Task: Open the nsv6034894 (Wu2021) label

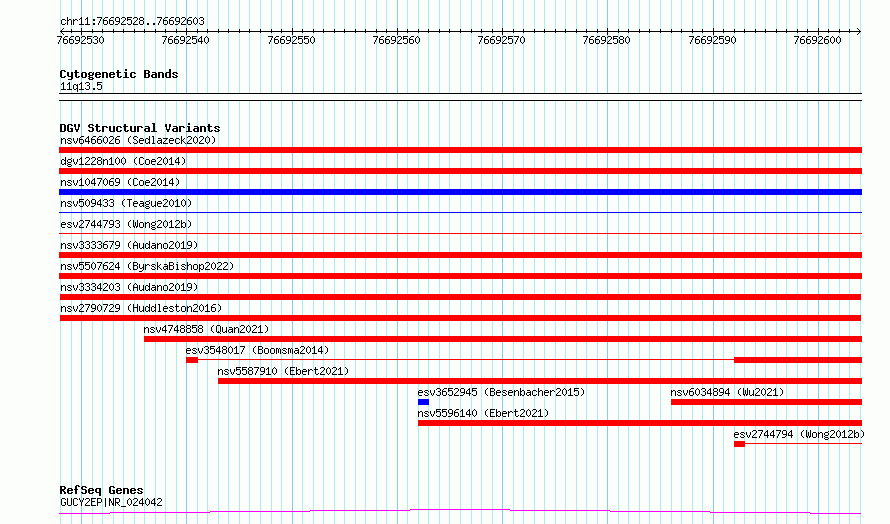Action: coord(727,392)
